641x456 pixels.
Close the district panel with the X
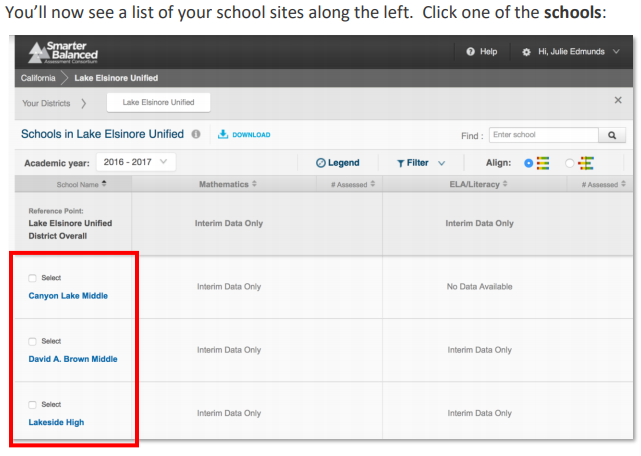click(618, 100)
